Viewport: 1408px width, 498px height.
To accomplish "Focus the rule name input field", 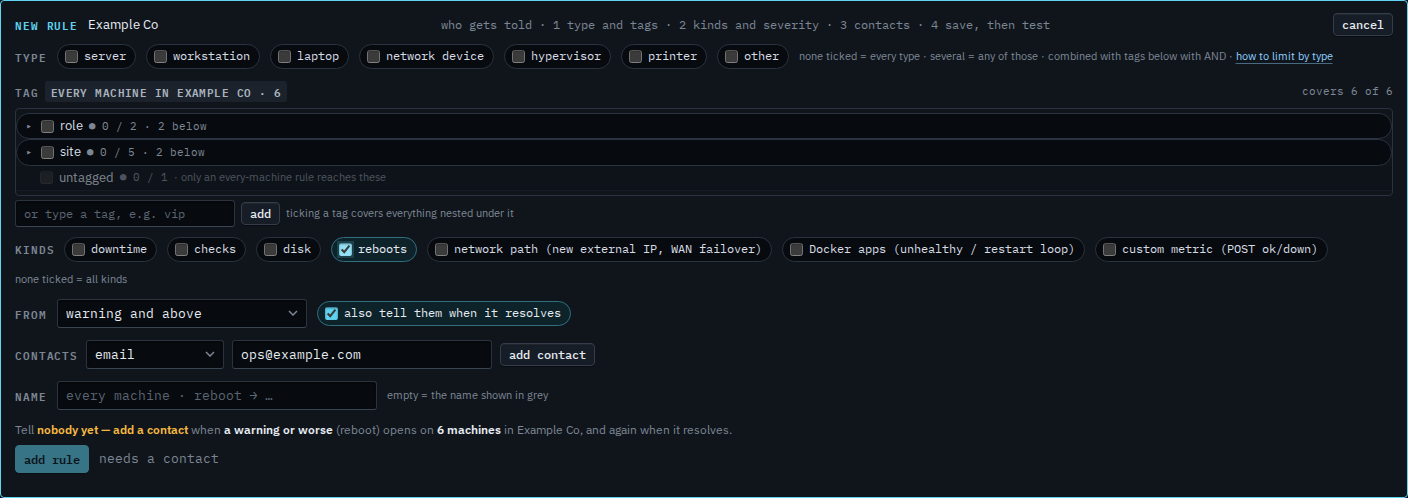I will (217, 396).
